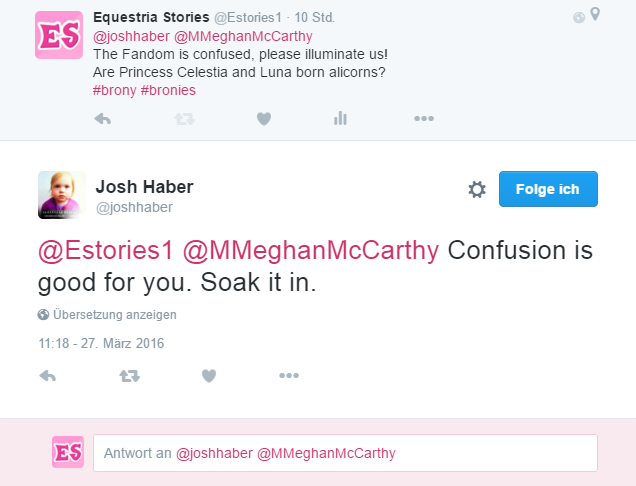Click the location pin icon
Image resolution: width=636 pixels, height=486 pixels.
(596, 15)
